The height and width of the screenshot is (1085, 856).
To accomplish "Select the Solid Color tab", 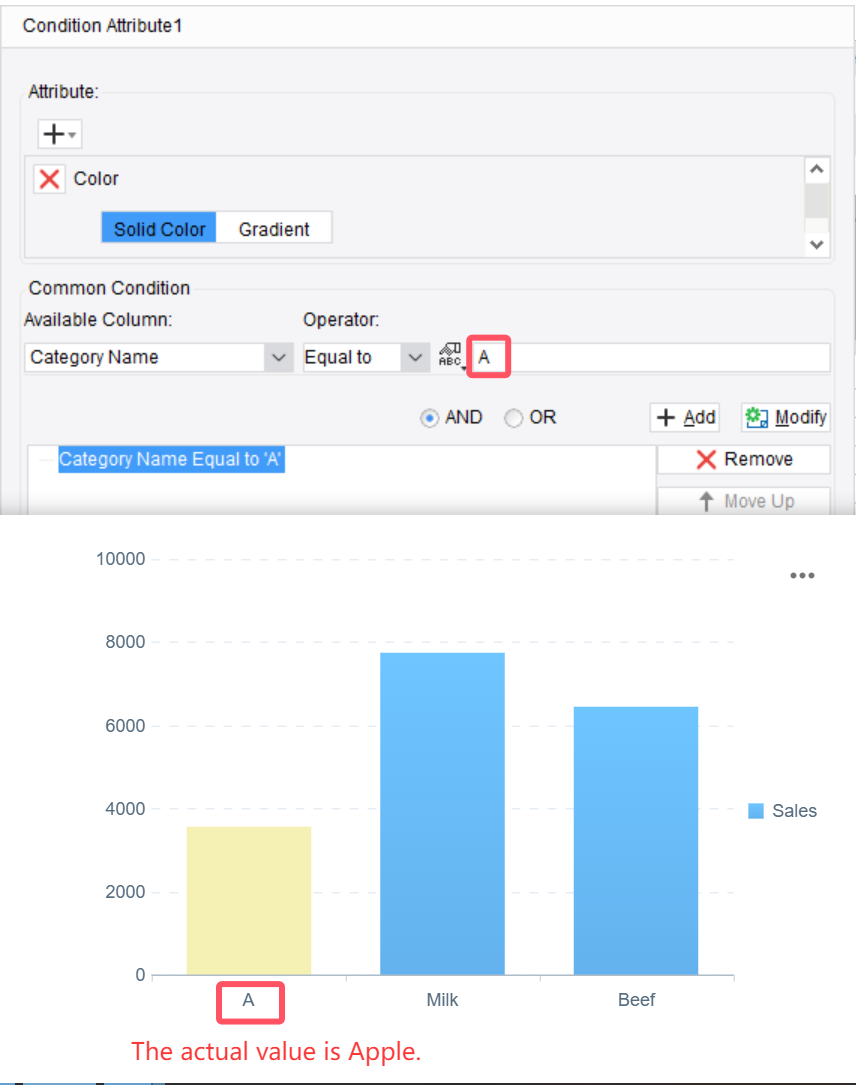I will coord(159,228).
